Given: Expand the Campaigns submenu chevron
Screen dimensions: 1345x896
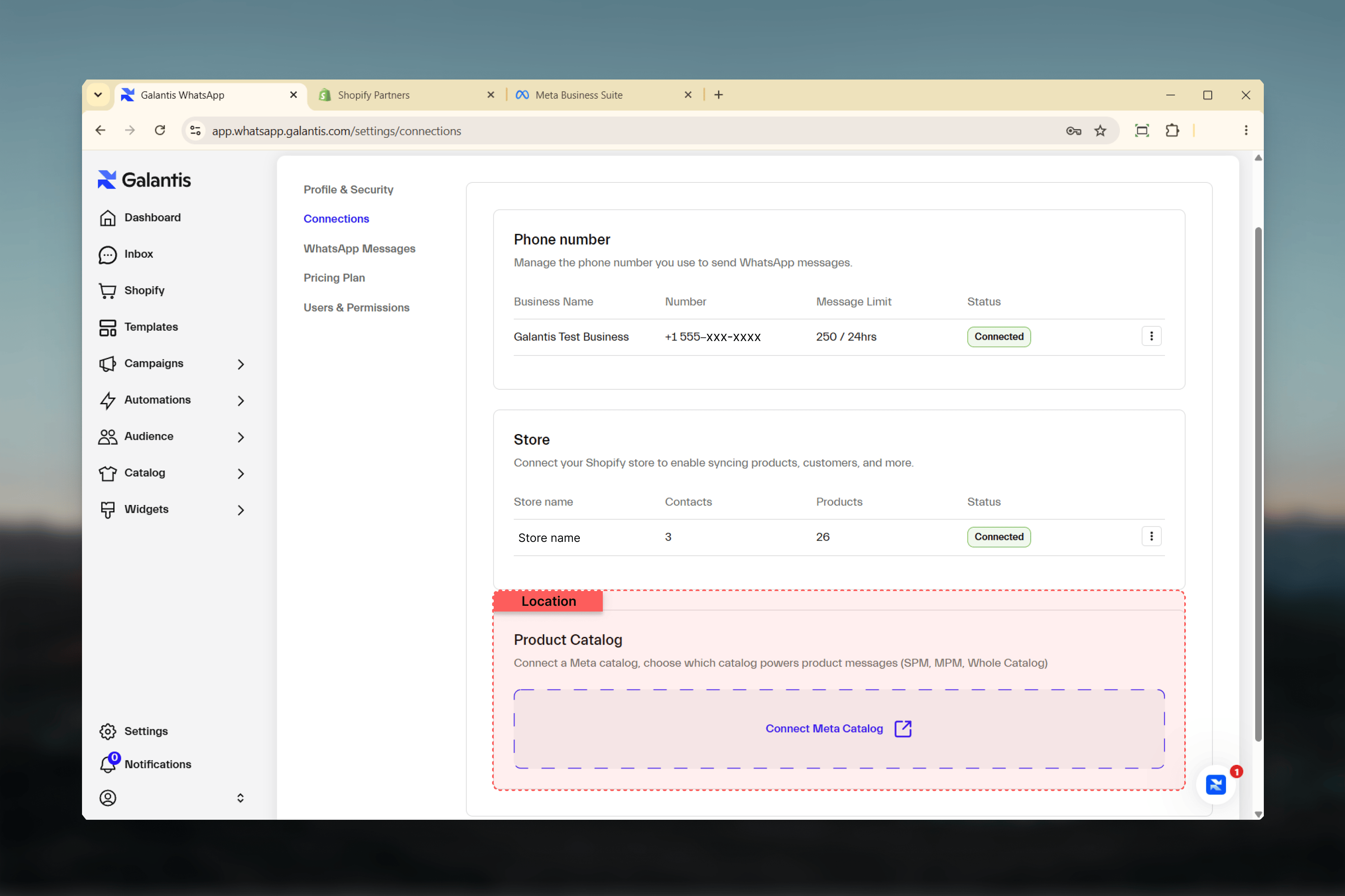Looking at the screenshot, I should tap(241, 364).
